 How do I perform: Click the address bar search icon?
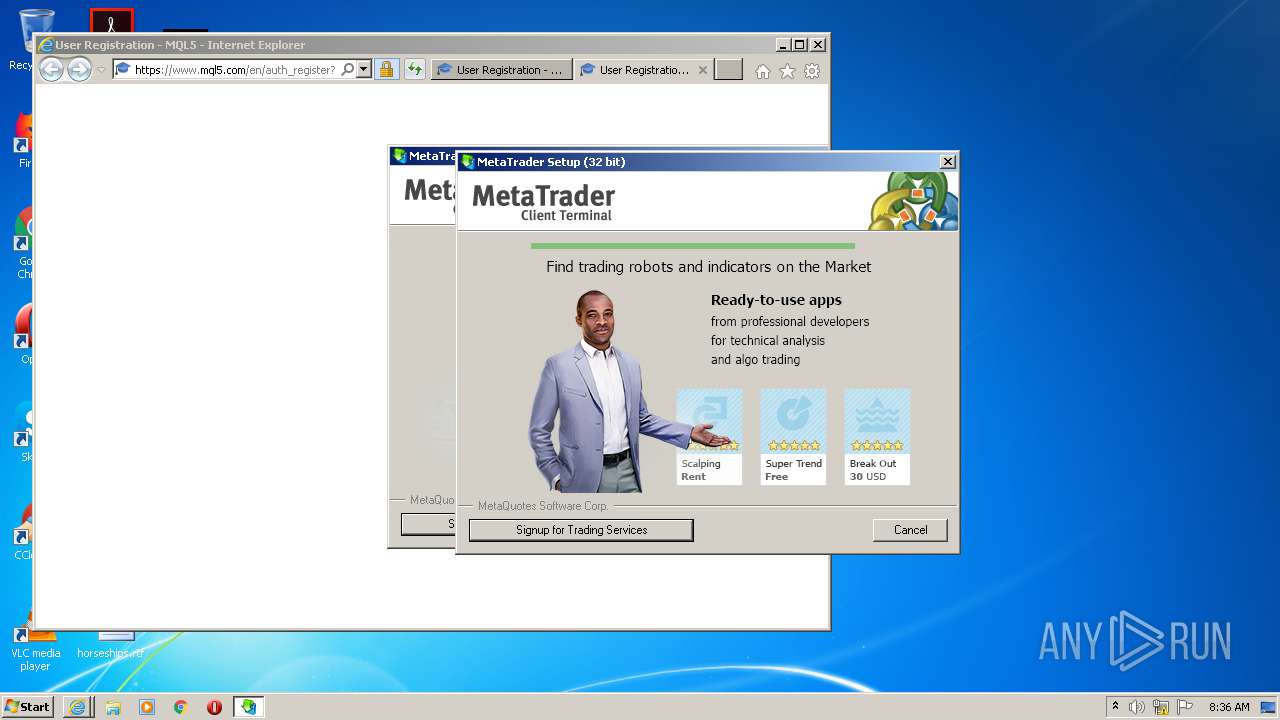coord(347,70)
